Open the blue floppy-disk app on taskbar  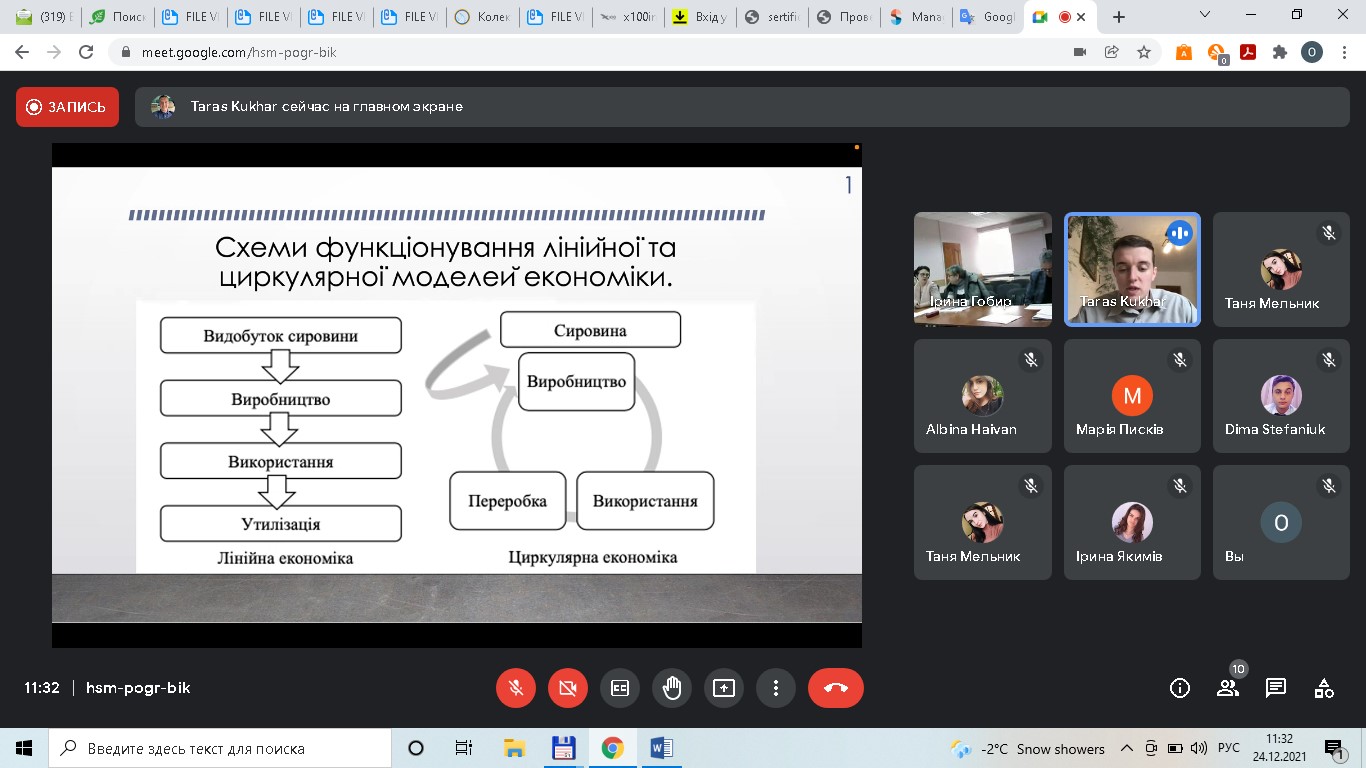pos(564,748)
